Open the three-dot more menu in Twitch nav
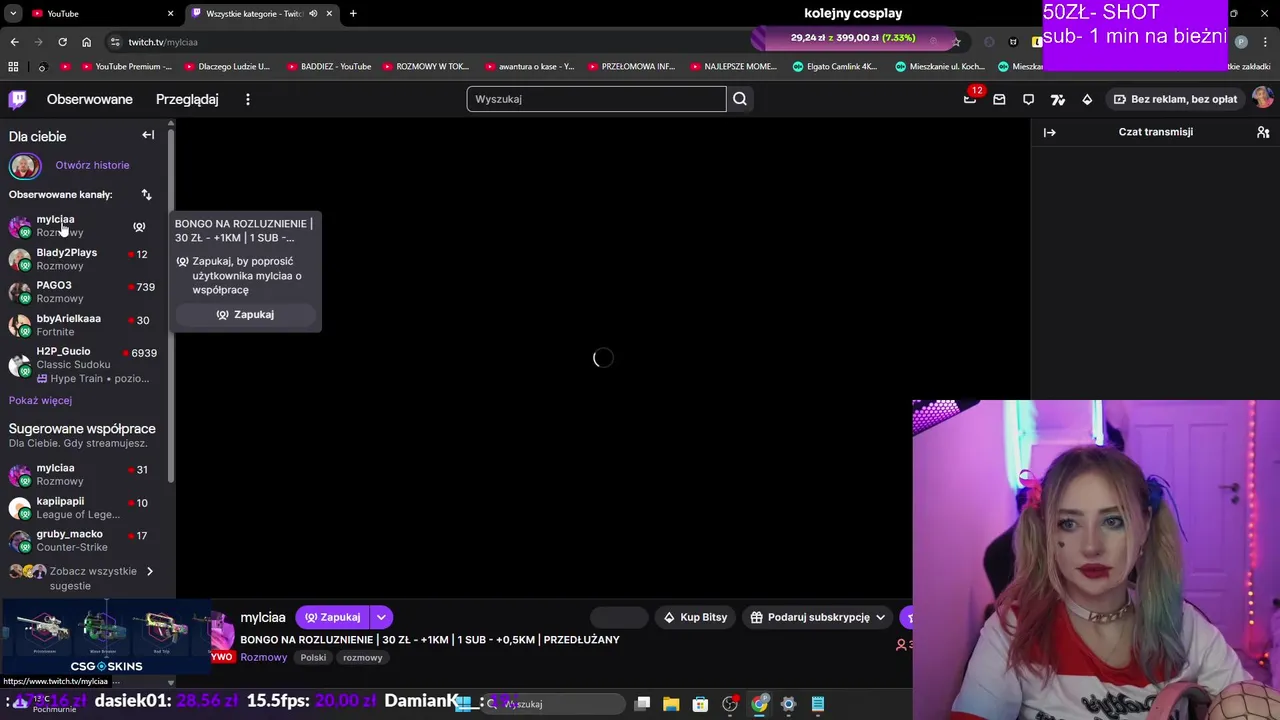This screenshot has width=1280, height=720. 248,99
